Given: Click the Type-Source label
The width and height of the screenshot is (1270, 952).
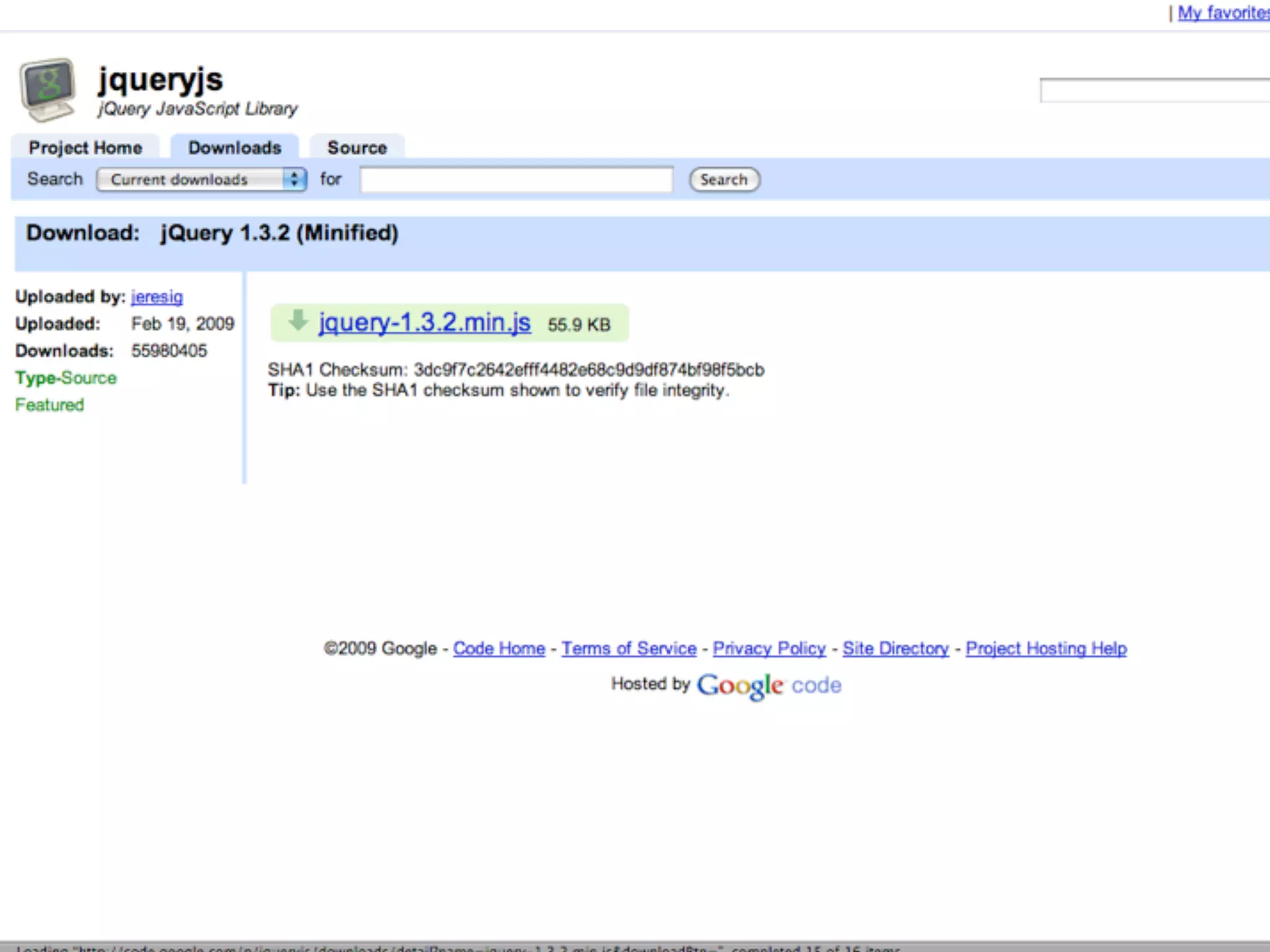Looking at the screenshot, I should 66,378.
